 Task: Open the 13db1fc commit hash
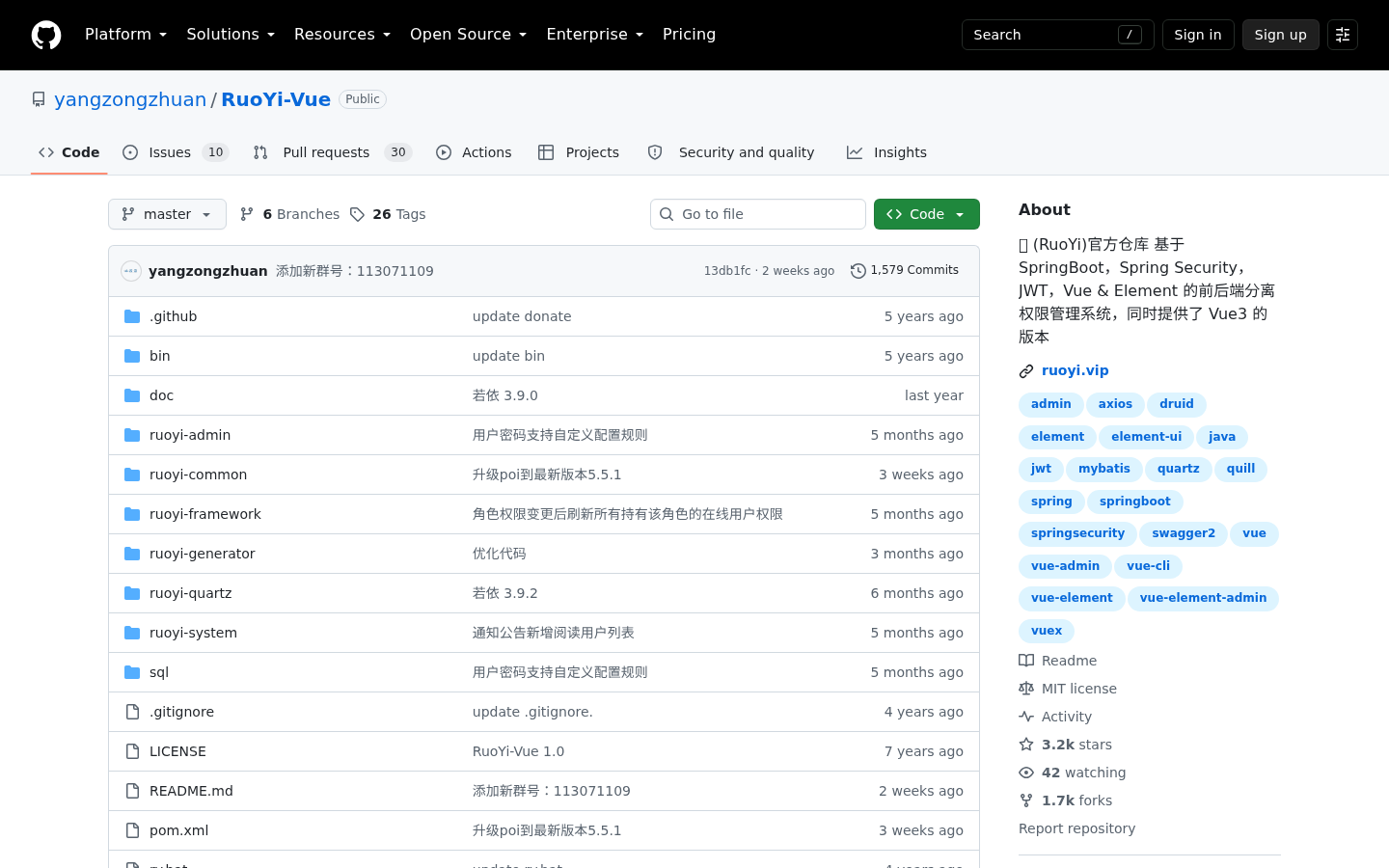point(727,271)
